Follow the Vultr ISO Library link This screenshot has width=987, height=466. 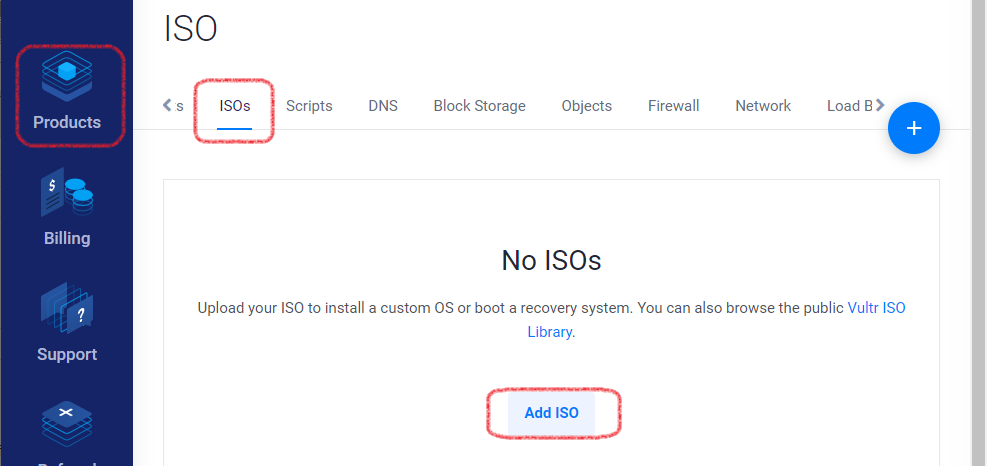[x=717, y=320]
